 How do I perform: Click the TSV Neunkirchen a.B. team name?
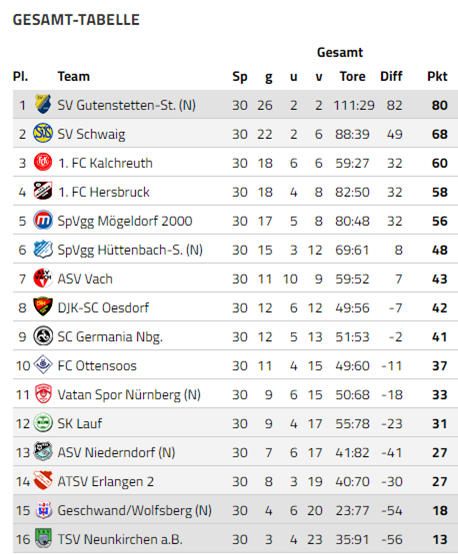click(x=120, y=539)
